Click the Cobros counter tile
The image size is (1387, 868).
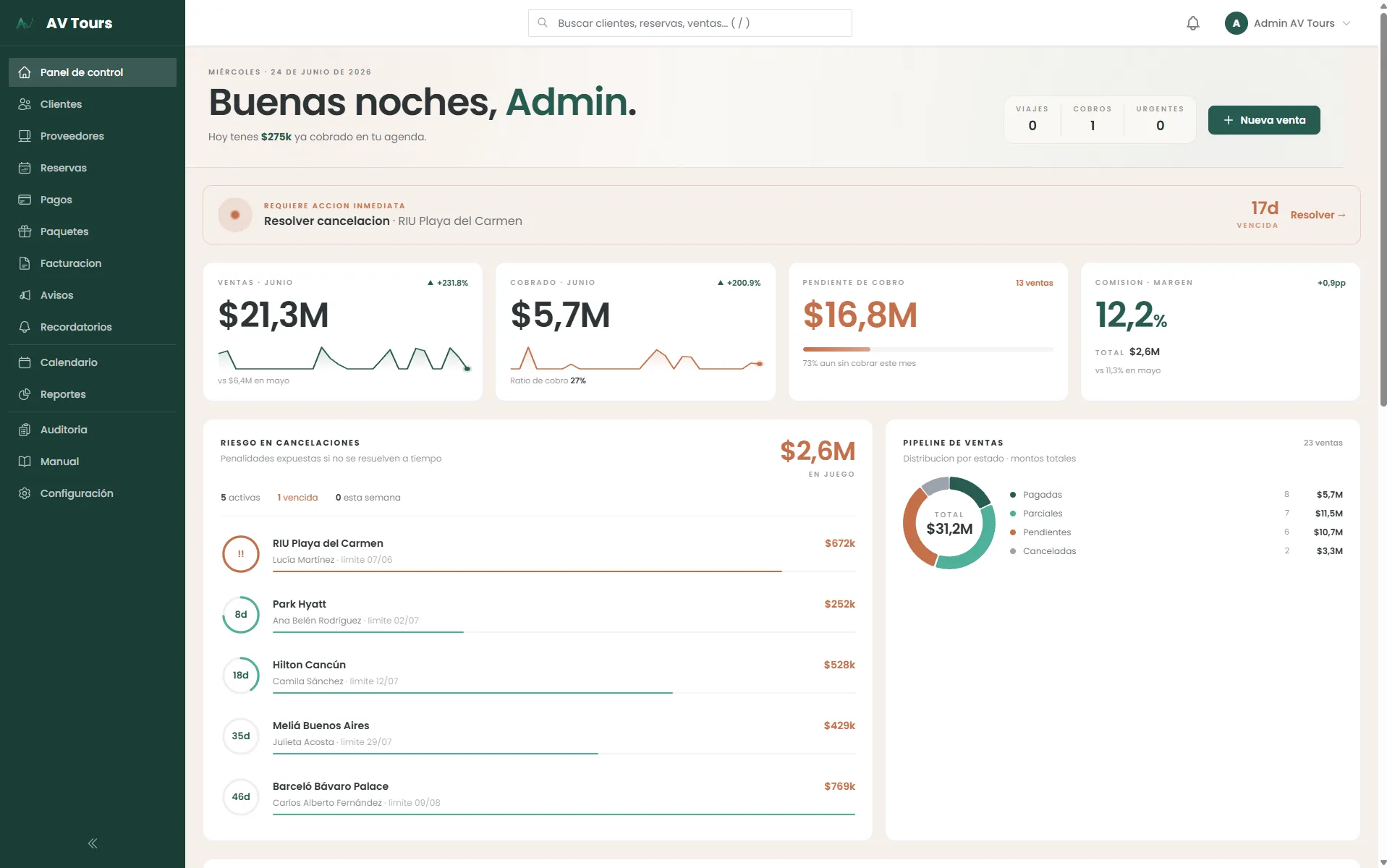(1092, 119)
